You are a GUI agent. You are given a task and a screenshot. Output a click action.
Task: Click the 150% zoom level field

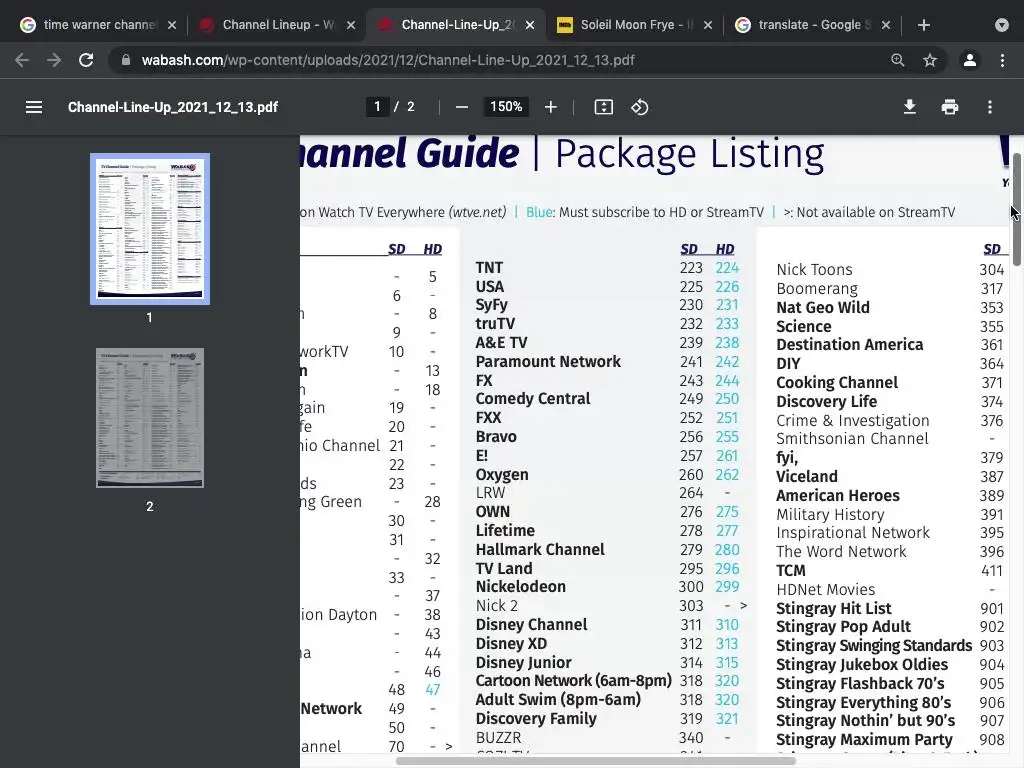point(506,106)
